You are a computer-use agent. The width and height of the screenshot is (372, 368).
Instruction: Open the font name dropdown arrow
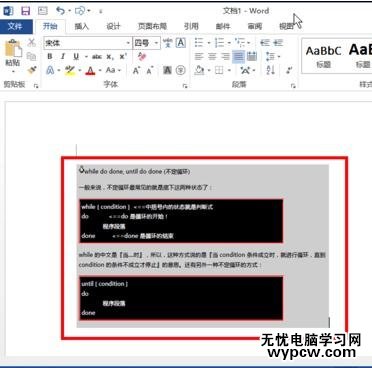(x=128, y=43)
